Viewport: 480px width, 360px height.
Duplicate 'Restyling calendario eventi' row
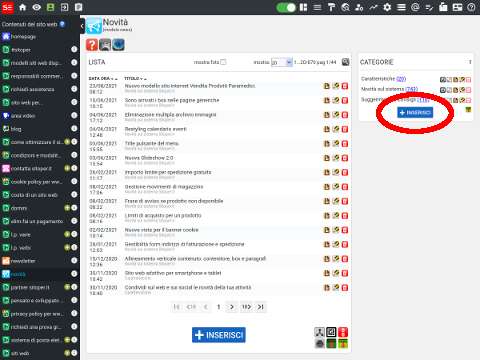pyautogui.click(x=327, y=129)
